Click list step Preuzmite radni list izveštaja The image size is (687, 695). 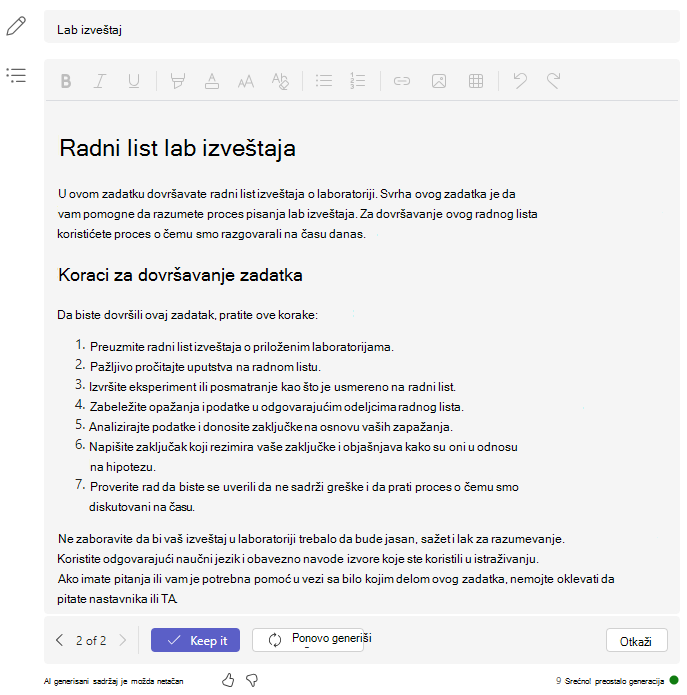pyautogui.click(x=242, y=347)
